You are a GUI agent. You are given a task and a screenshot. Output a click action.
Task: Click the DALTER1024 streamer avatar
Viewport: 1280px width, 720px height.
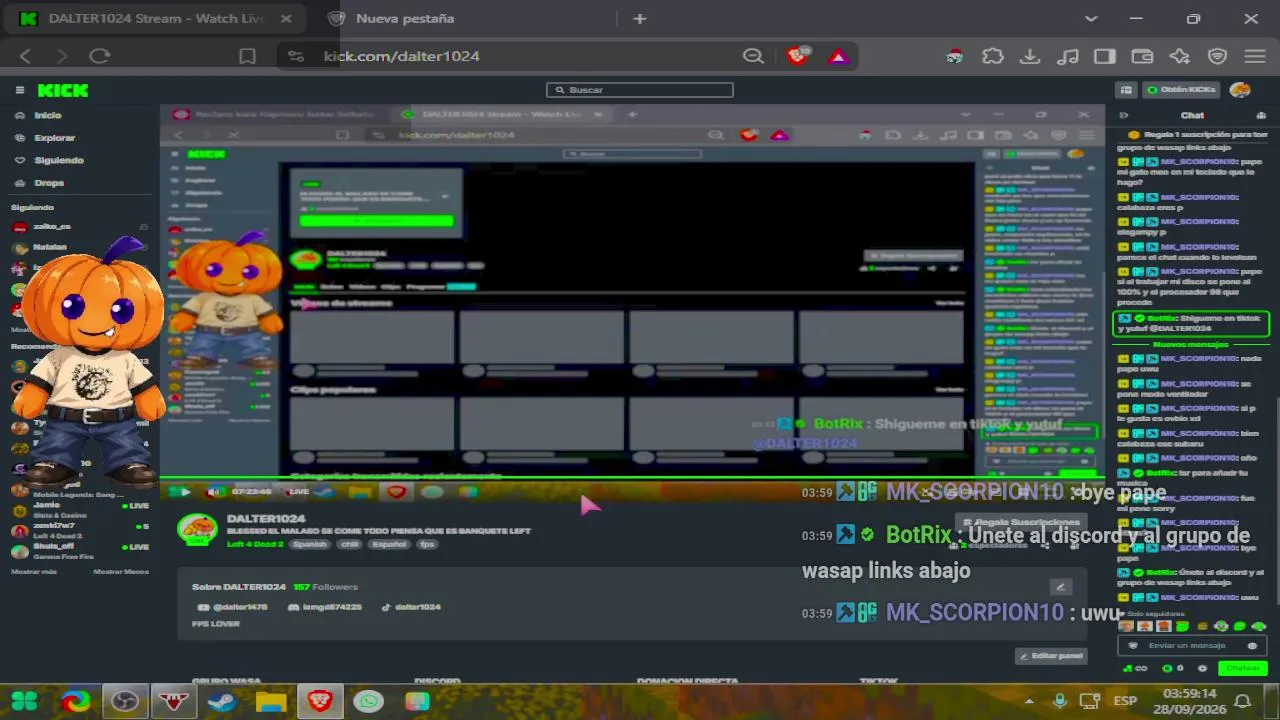pos(197,530)
